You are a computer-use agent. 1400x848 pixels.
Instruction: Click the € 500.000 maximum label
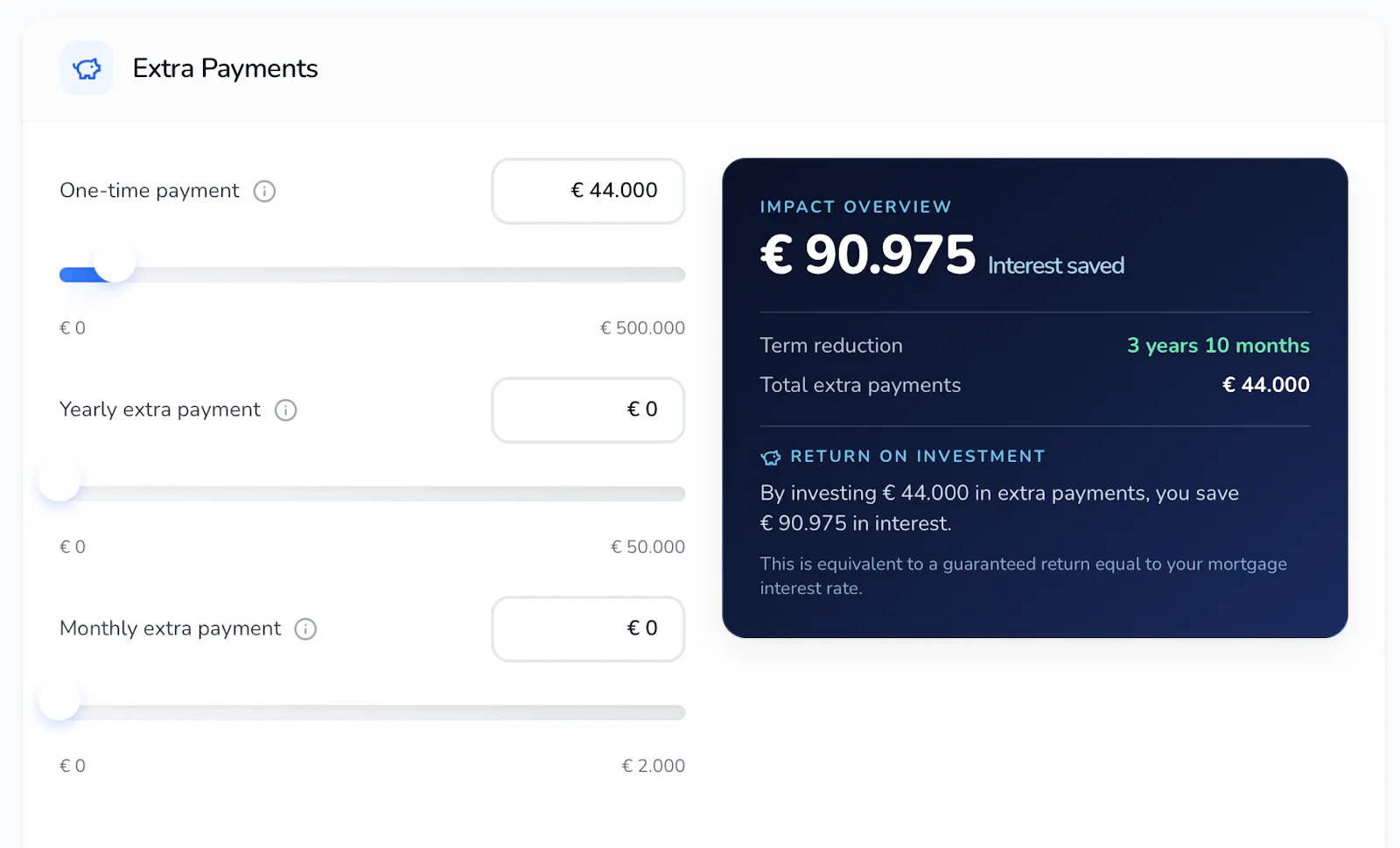click(642, 328)
